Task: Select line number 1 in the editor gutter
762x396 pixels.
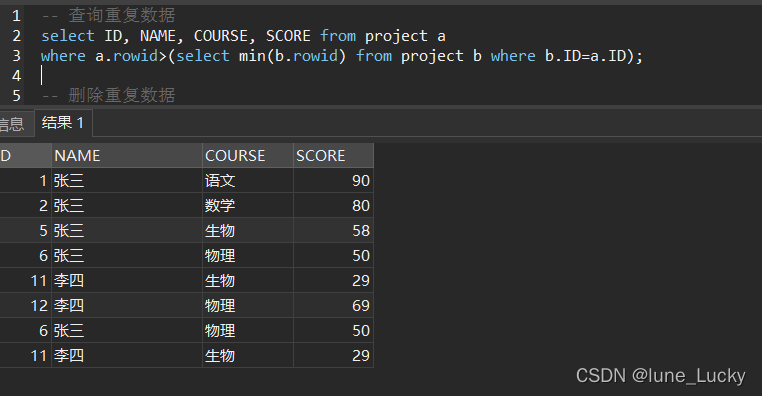Action: click(x=17, y=16)
